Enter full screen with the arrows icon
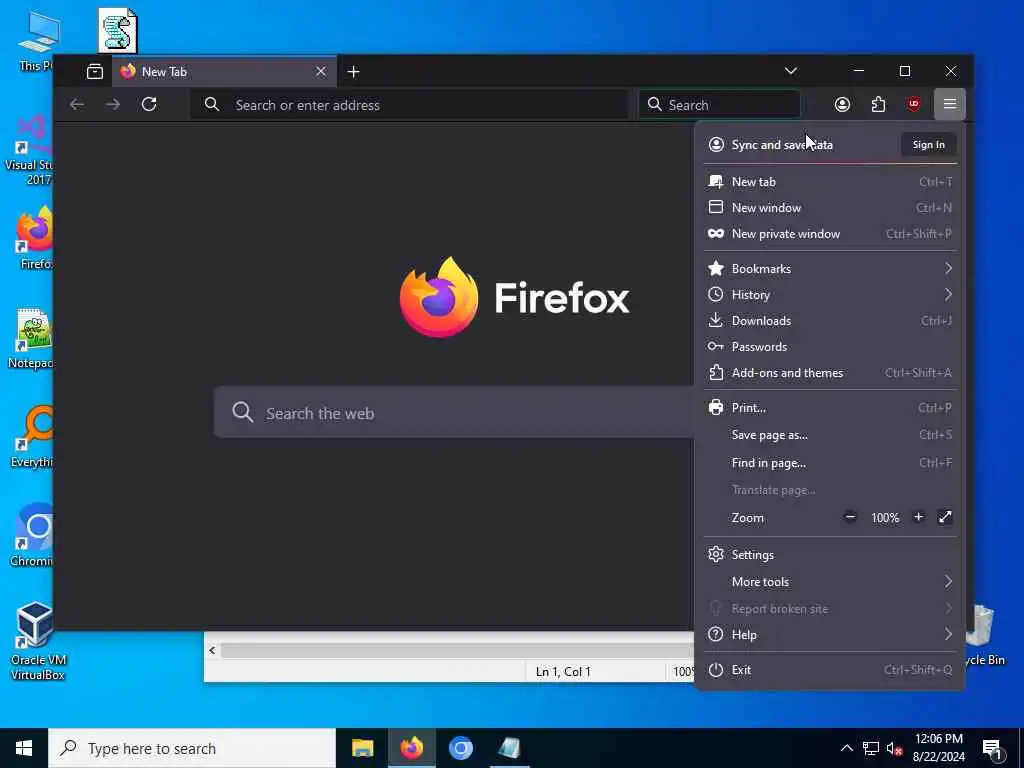 (x=945, y=517)
